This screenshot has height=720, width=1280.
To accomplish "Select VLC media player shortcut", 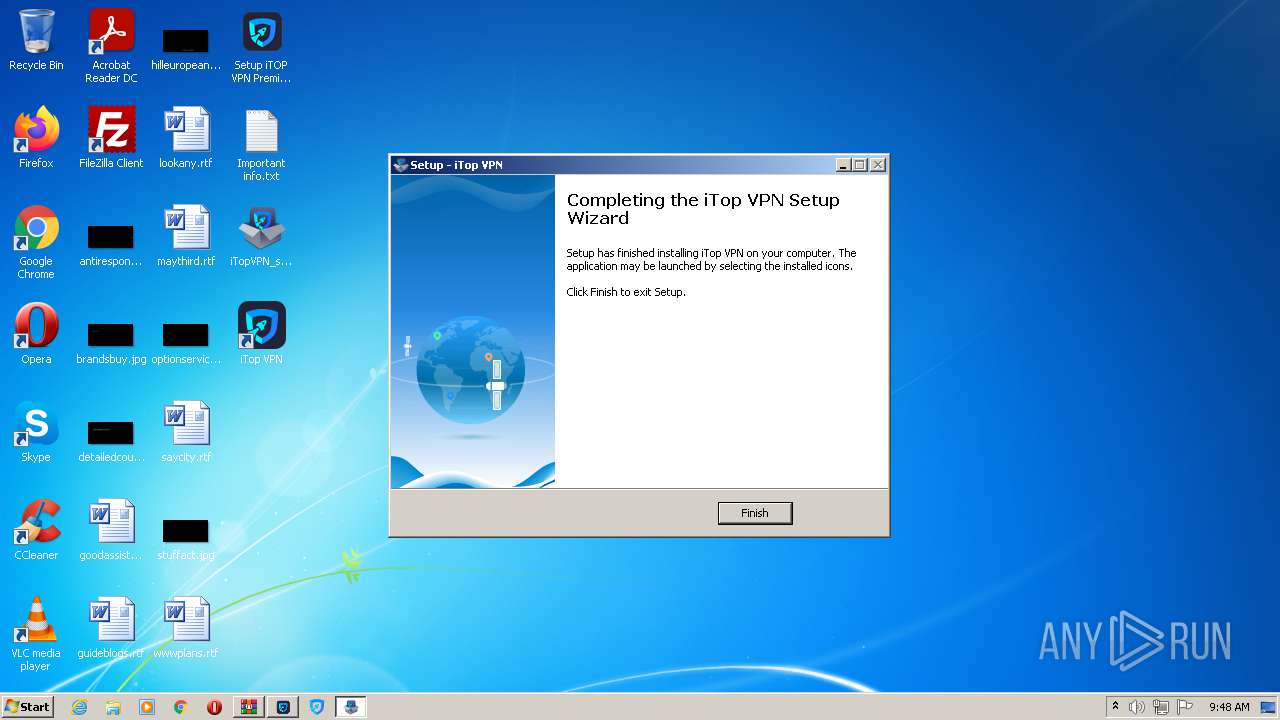I will [36, 634].
